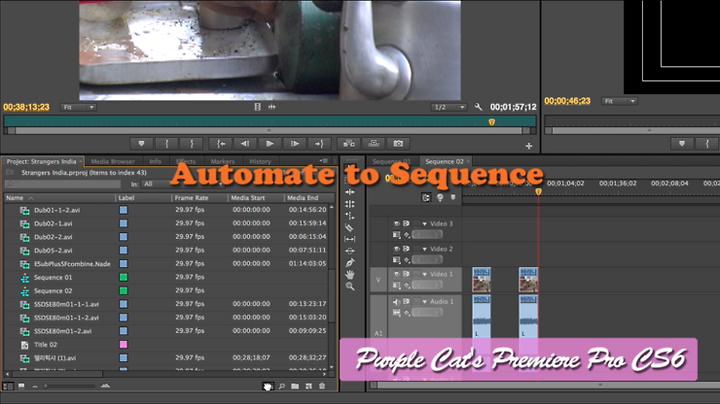
Task: Open Project panel flyout menu
Action: pyautogui.click(x=324, y=161)
